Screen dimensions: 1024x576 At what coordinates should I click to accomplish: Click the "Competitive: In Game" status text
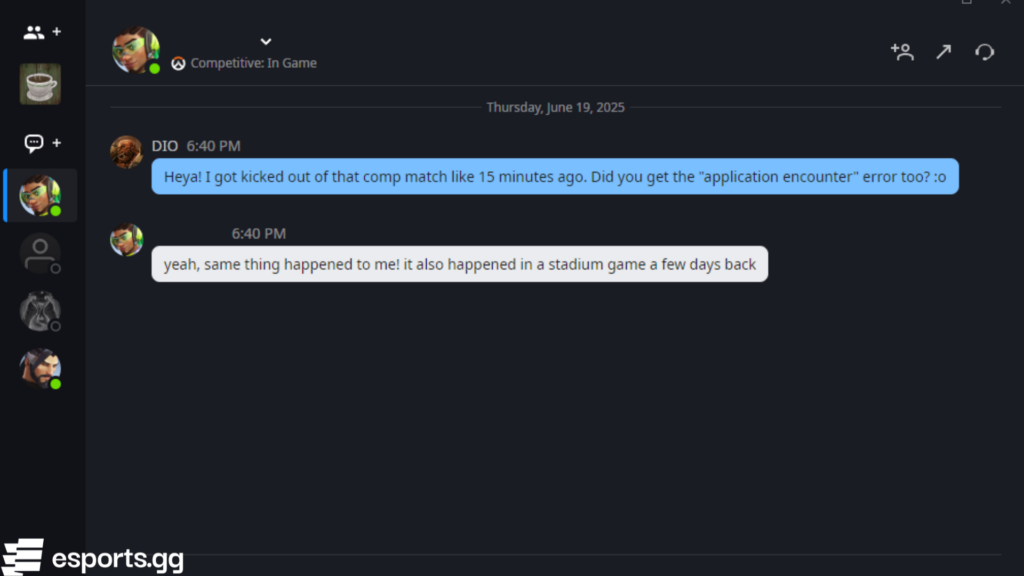[x=254, y=63]
